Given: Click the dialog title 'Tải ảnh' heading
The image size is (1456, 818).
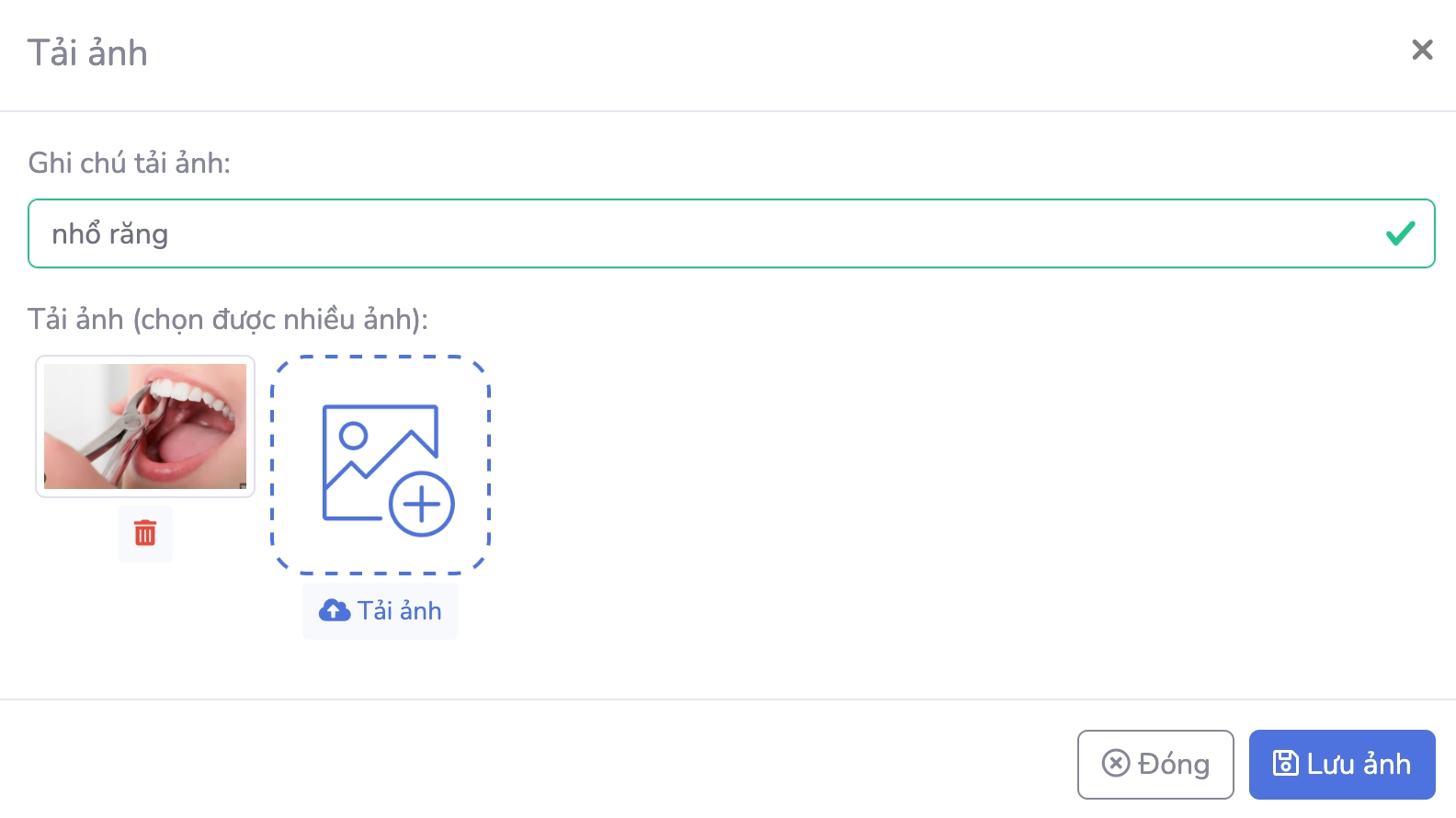Looking at the screenshot, I should pos(87,53).
